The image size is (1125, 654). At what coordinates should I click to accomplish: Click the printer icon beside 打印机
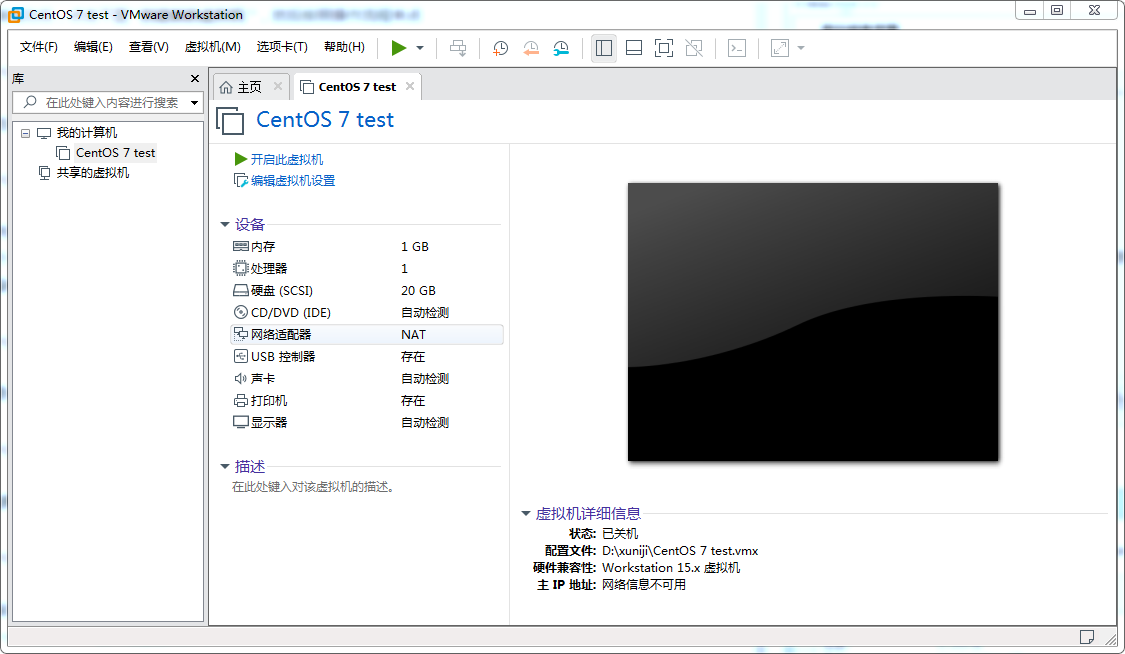pos(241,400)
